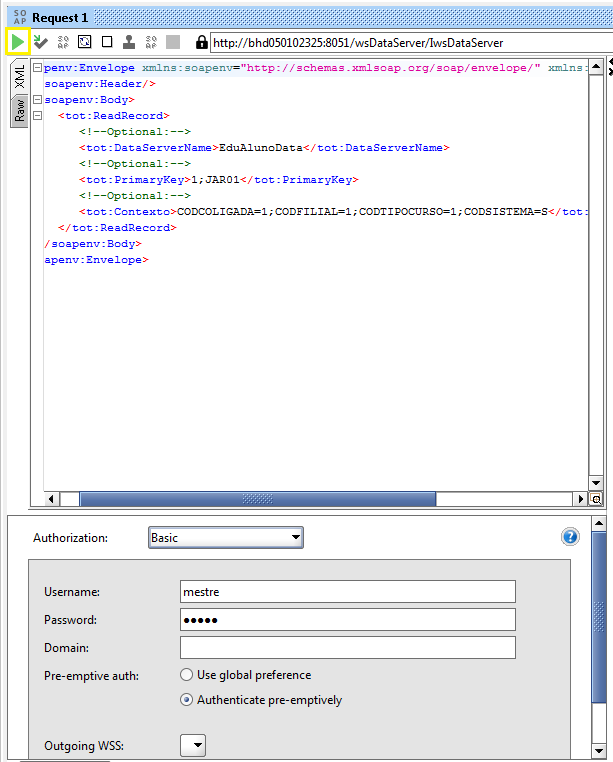
Task: Click the 1;JAR01 primary key value
Action: pos(215,180)
